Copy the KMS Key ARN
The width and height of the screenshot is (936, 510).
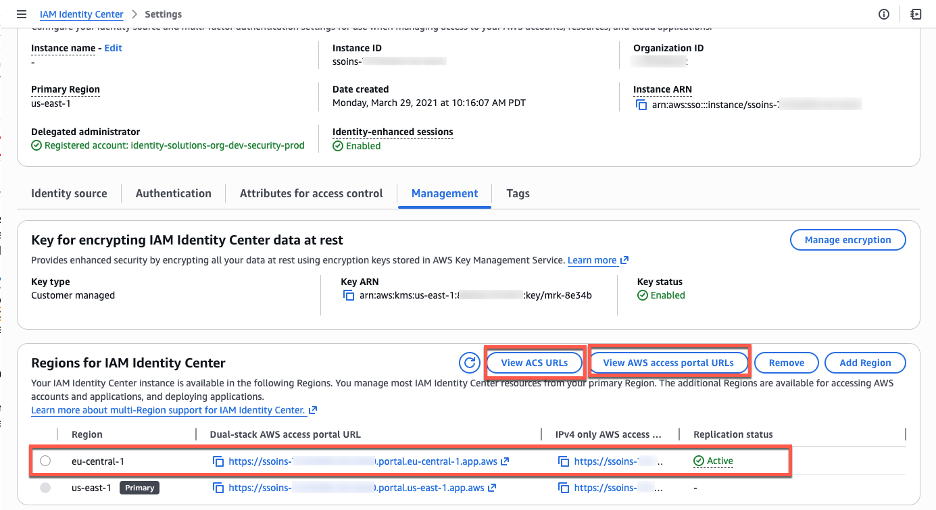pyautogui.click(x=349, y=296)
